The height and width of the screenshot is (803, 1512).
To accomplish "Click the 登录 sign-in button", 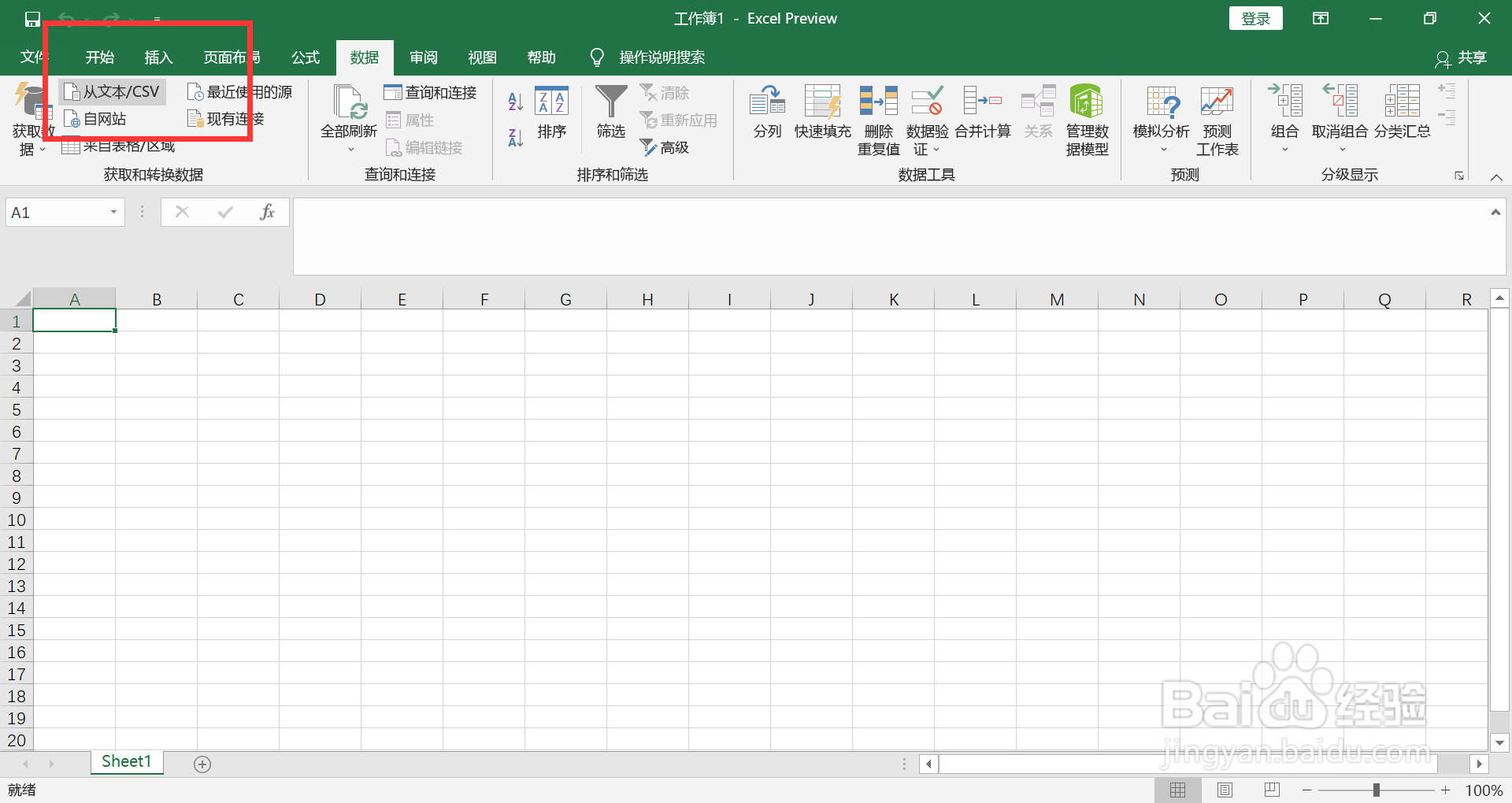I will point(1255,17).
